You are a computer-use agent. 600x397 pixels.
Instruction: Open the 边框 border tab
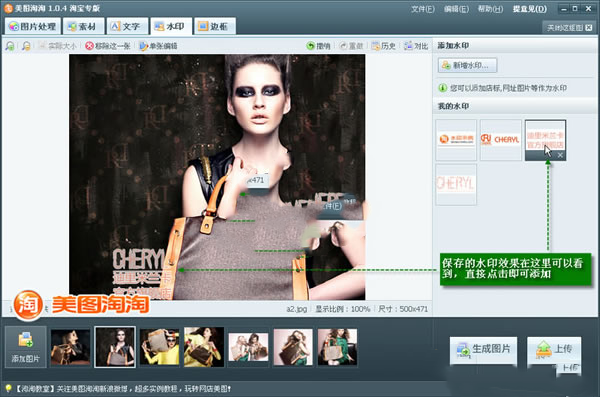coord(214,26)
